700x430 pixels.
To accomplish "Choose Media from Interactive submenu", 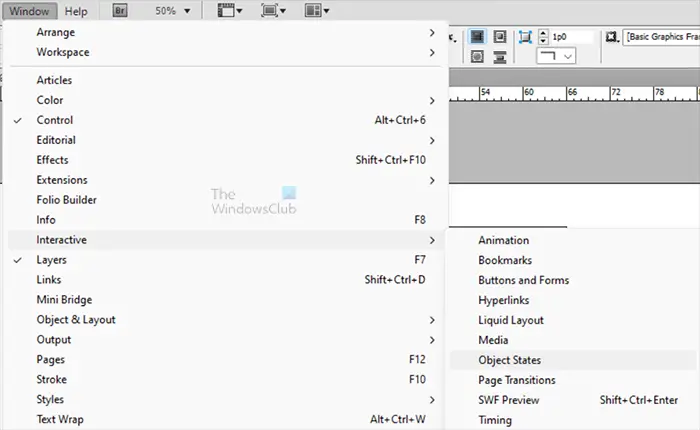I will (573, 340).
